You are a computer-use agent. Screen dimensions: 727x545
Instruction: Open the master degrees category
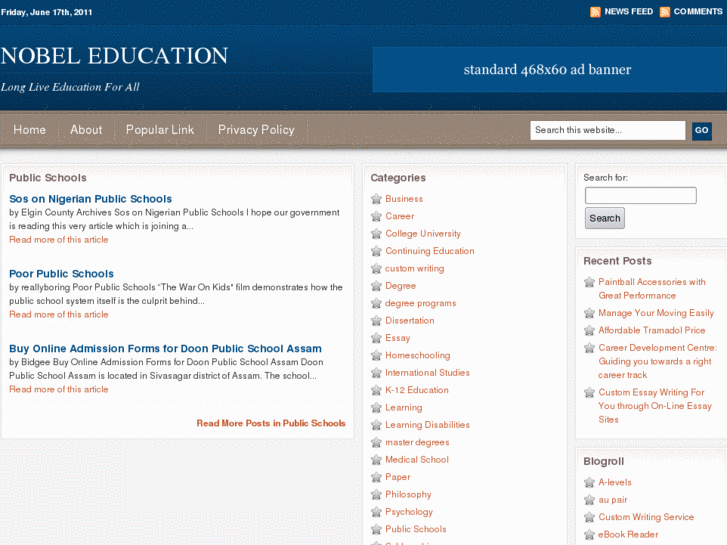tap(417, 442)
